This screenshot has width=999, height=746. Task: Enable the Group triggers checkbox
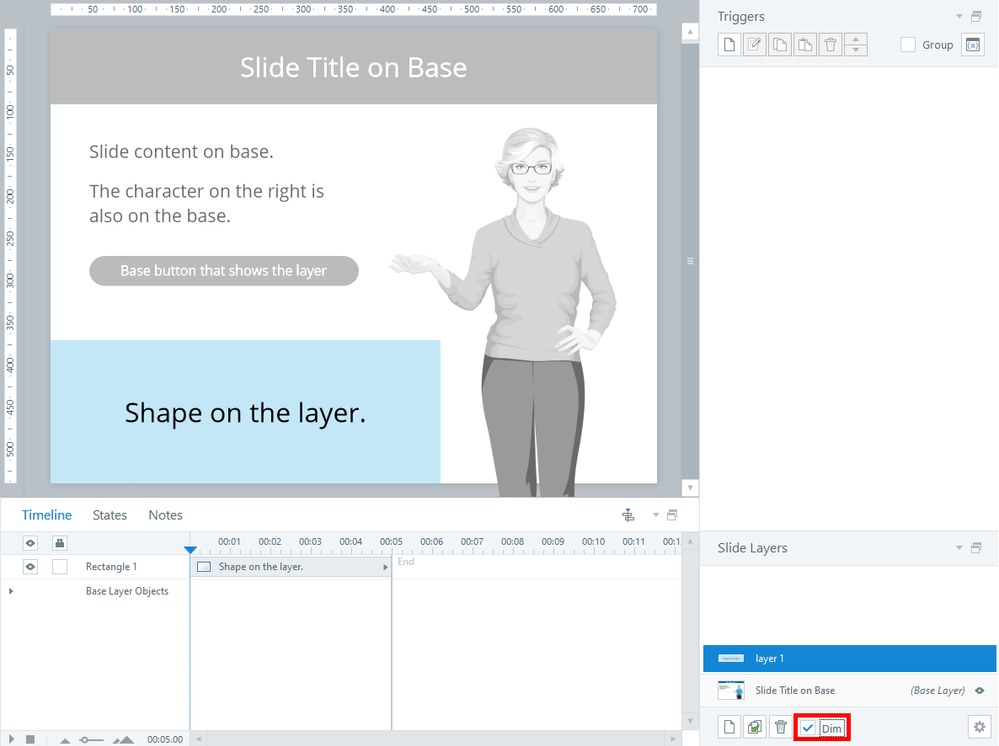pos(908,45)
